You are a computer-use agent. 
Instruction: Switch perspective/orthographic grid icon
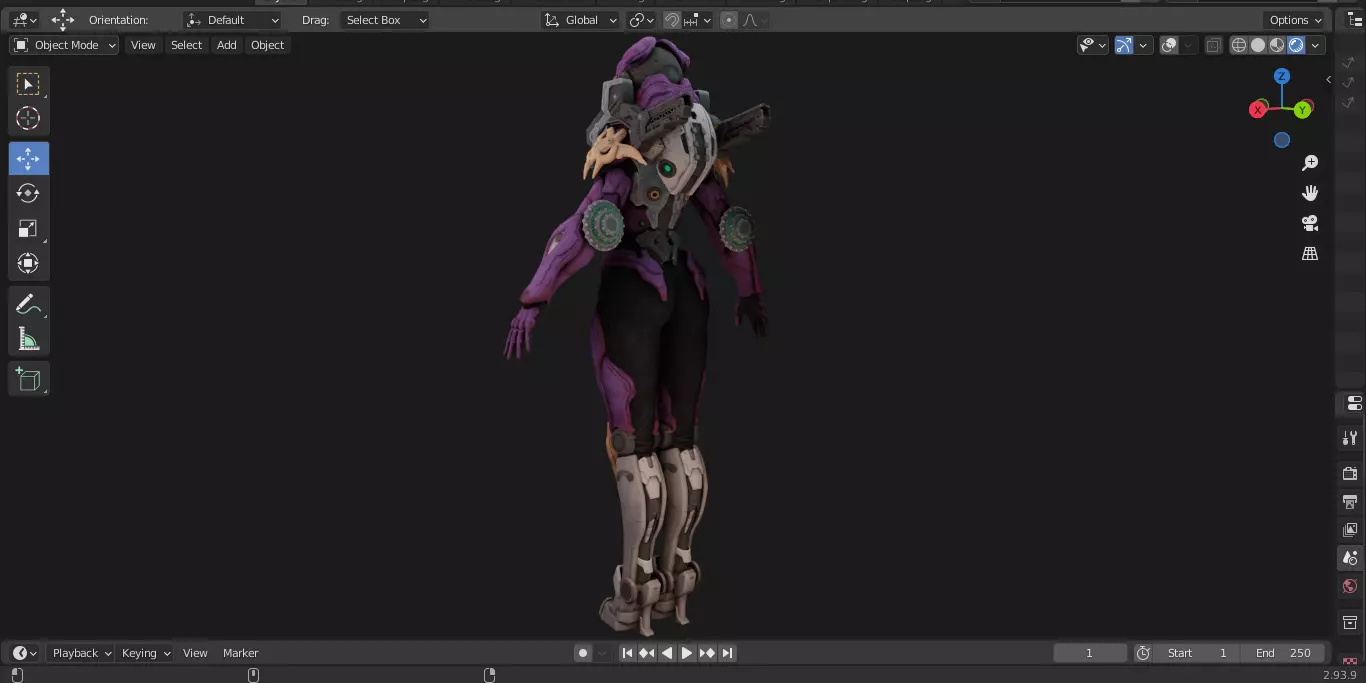1310,254
